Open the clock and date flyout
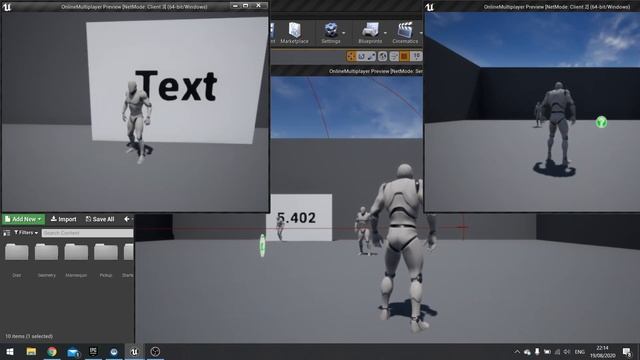 point(602,351)
